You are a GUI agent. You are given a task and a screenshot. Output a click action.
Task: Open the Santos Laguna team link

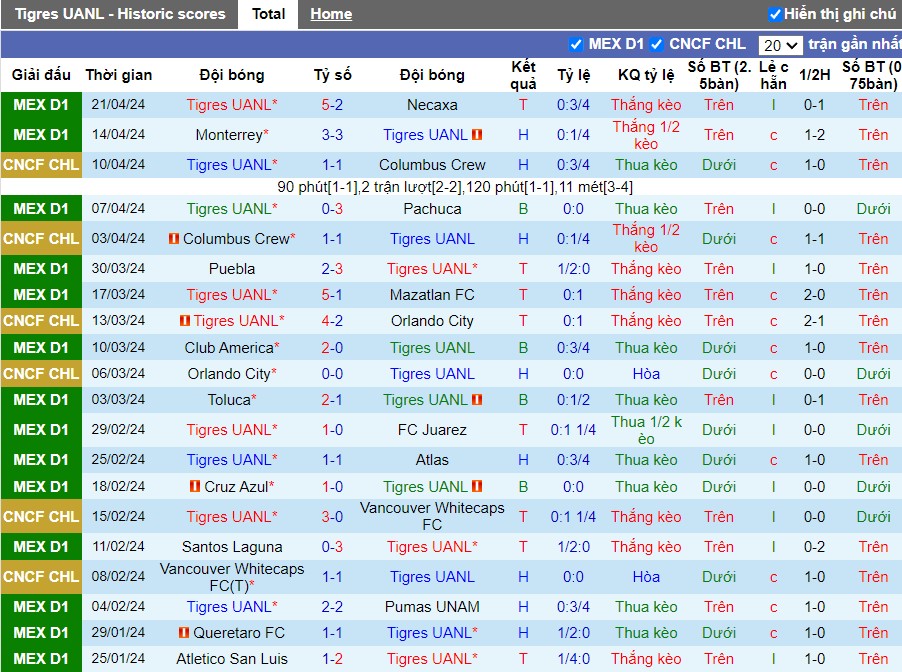(232, 547)
